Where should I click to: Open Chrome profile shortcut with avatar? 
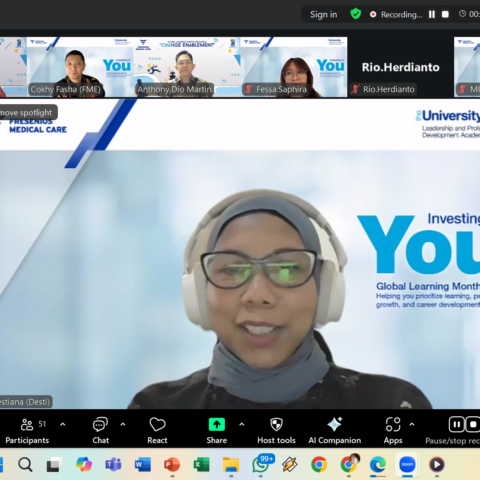click(349, 463)
